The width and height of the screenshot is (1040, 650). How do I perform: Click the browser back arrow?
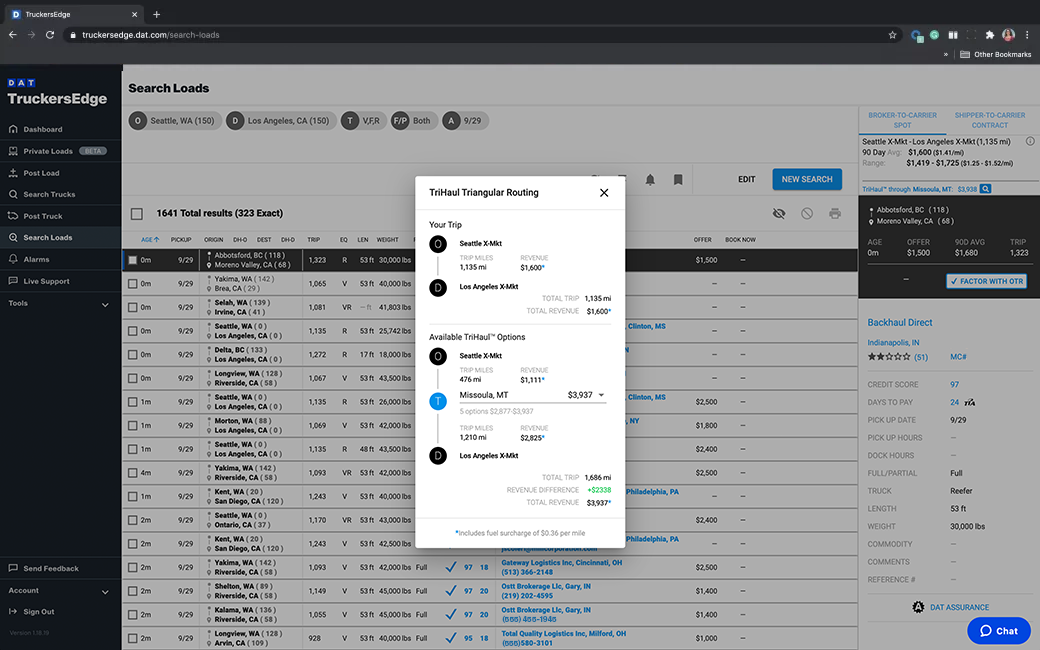[x=13, y=34]
